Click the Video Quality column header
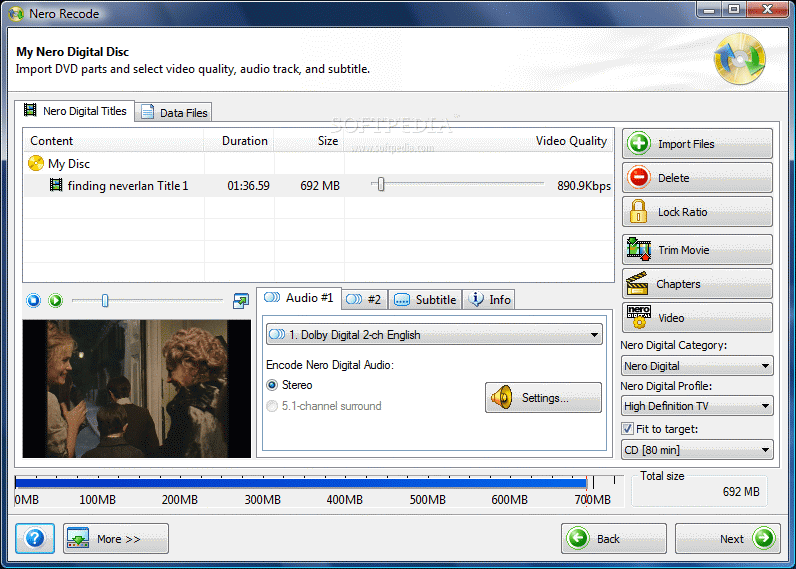 click(479, 141)
